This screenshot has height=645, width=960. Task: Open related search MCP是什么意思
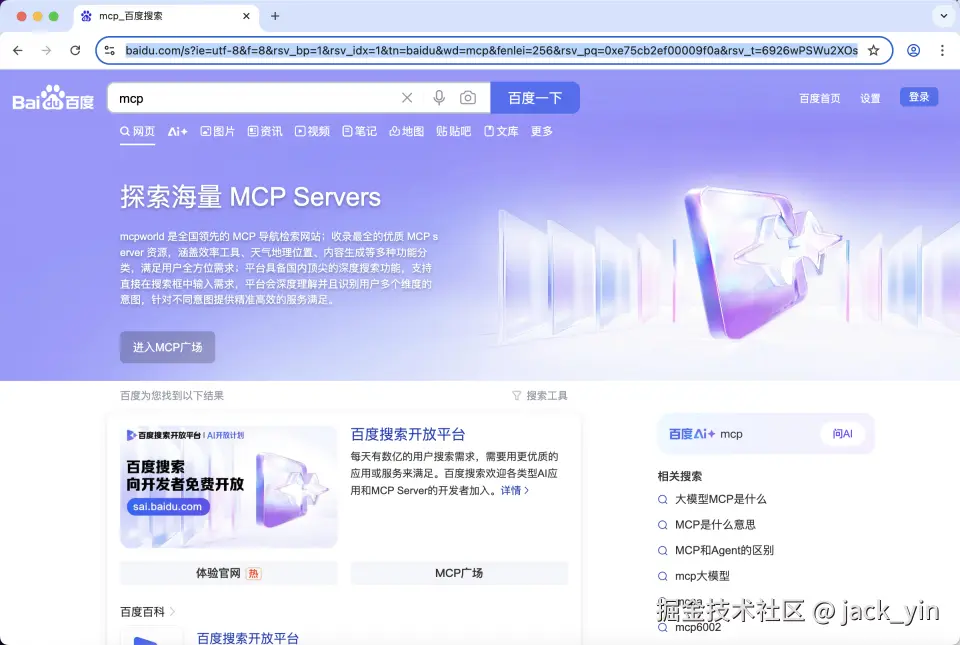[715, 524]
